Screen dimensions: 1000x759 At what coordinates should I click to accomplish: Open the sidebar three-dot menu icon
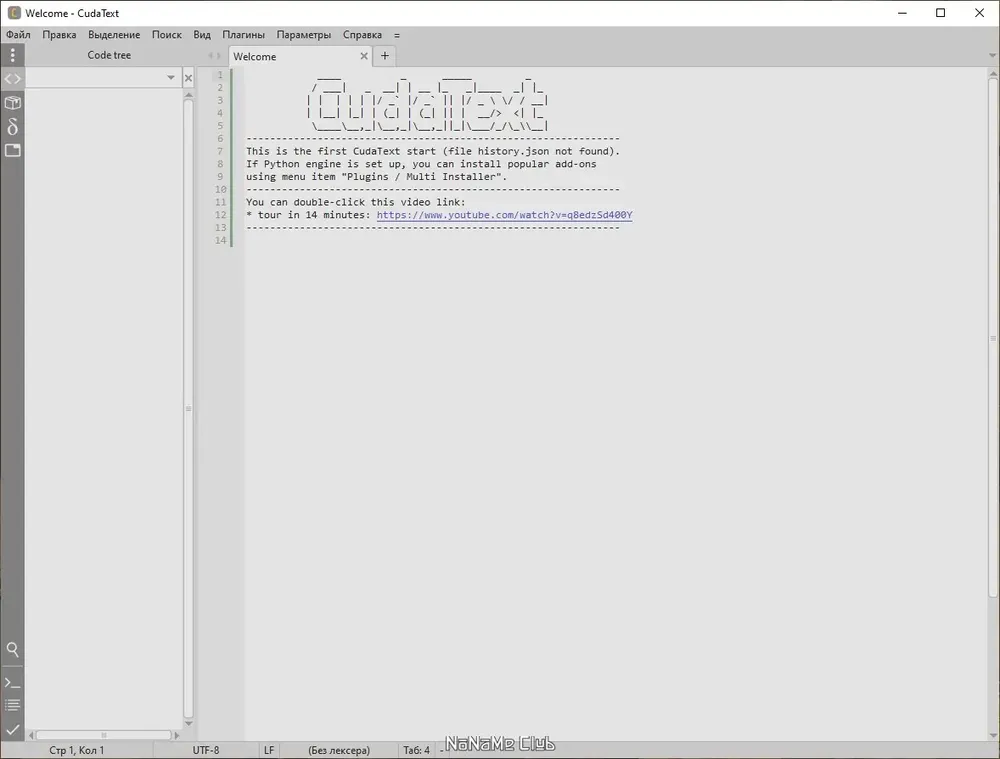click(12, 55)
